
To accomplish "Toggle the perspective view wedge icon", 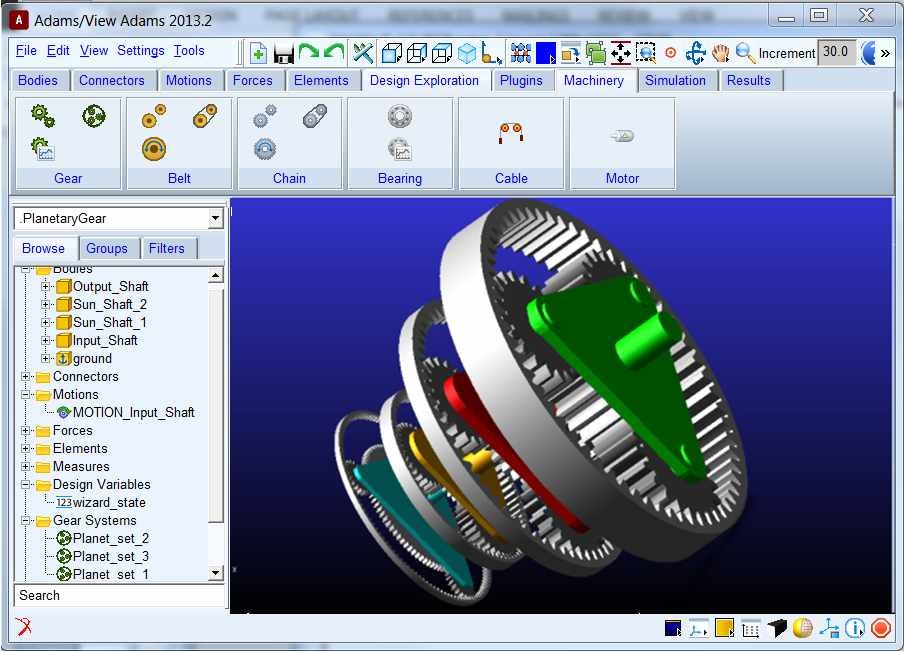I will point(777,628).
